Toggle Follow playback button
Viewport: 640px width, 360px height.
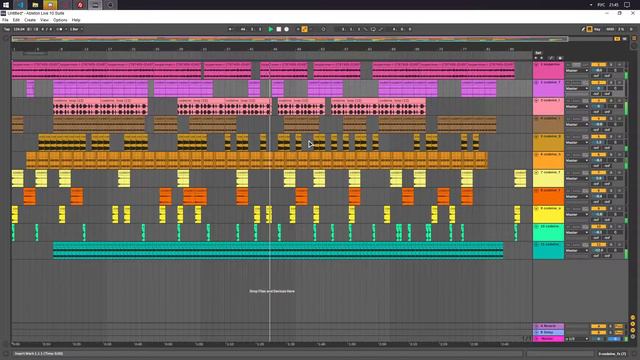230,29
